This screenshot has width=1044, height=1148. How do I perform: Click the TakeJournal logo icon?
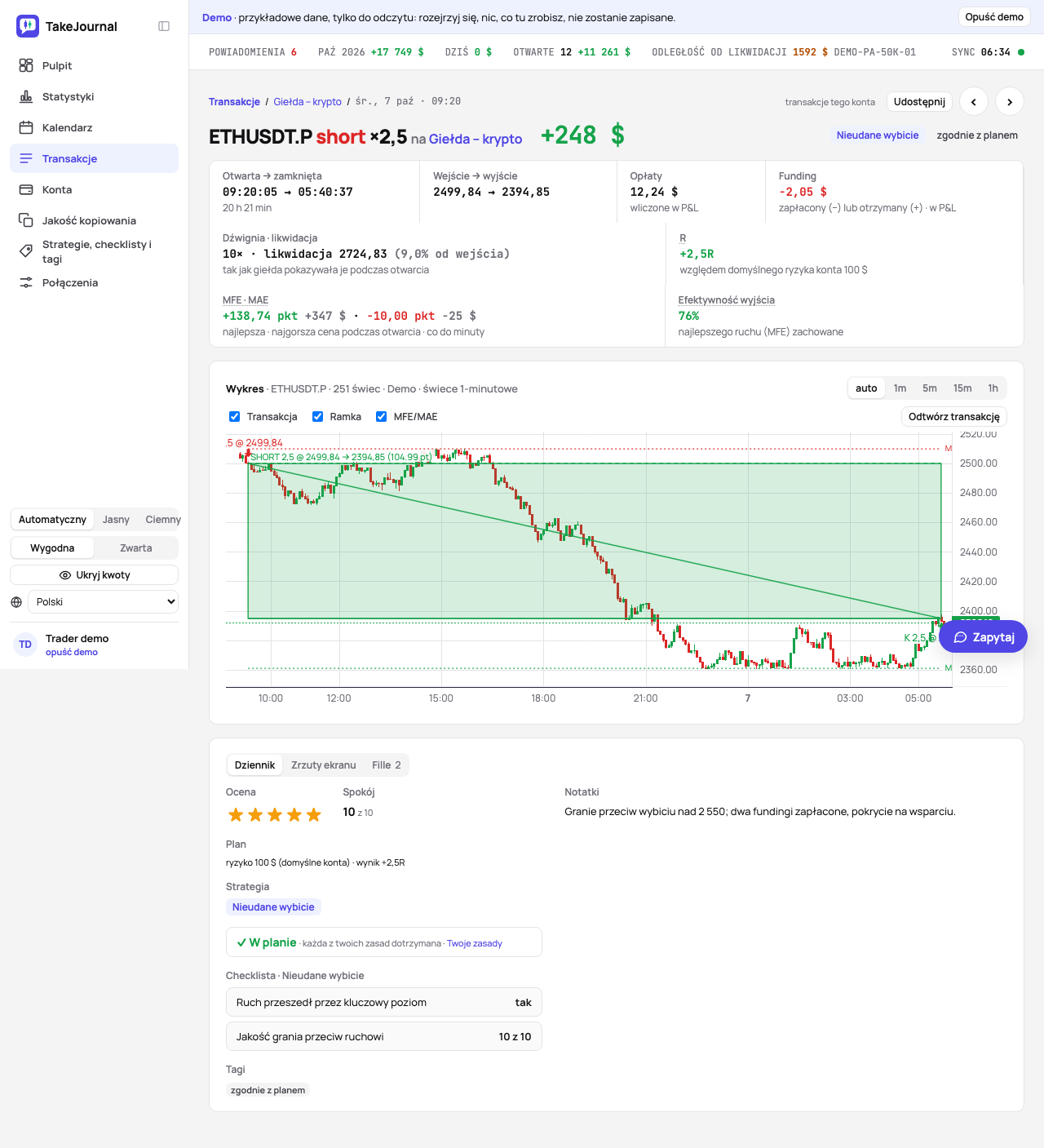(28, 26)
